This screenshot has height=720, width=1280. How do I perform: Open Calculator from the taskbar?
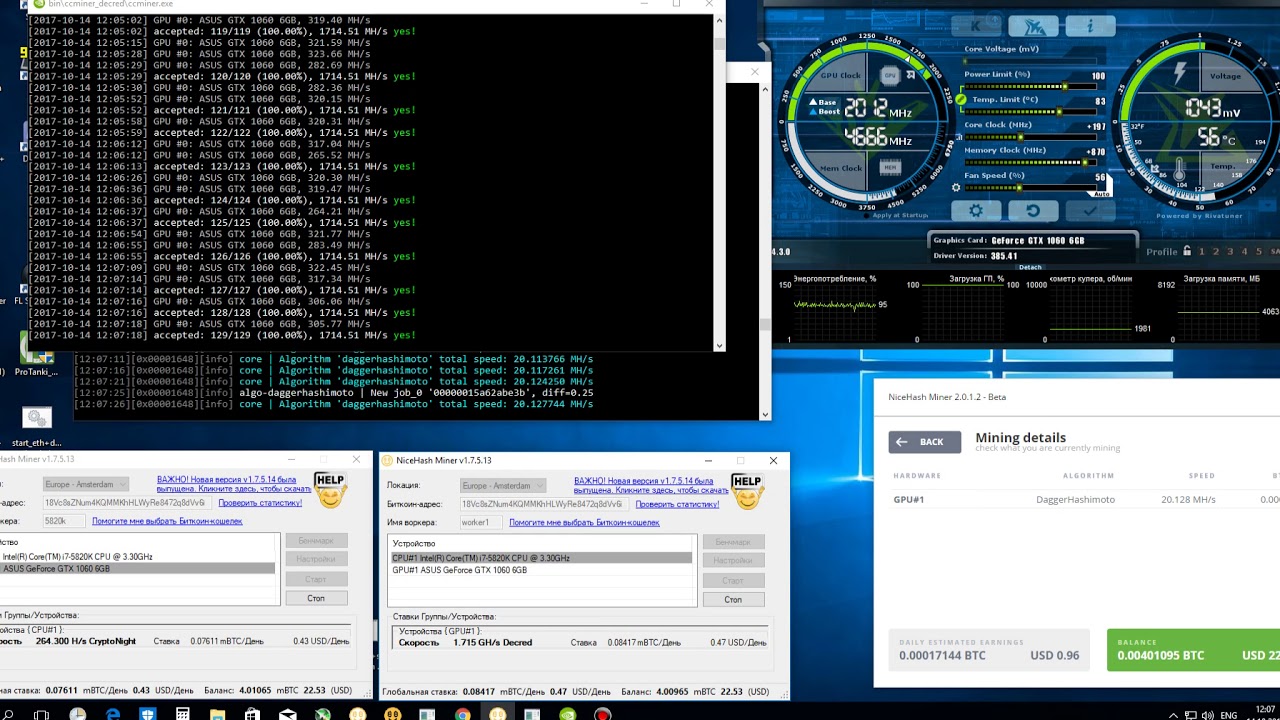(183, 714)
